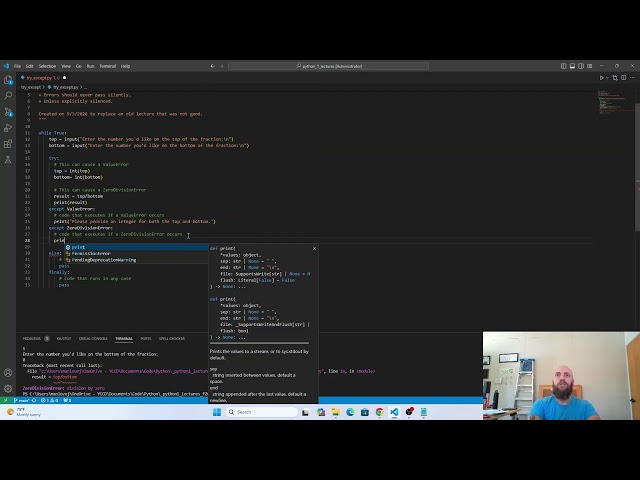
Task: Choose the PermissionError autocomplete suggestion
Action: tap(137, 253)
